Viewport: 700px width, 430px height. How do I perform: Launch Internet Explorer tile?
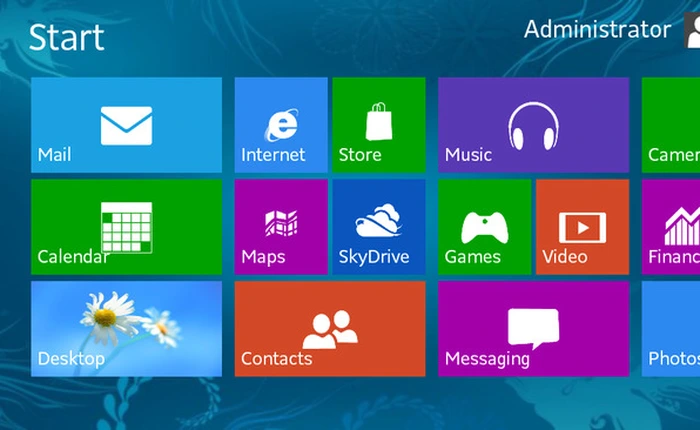[x=281, y=125]
